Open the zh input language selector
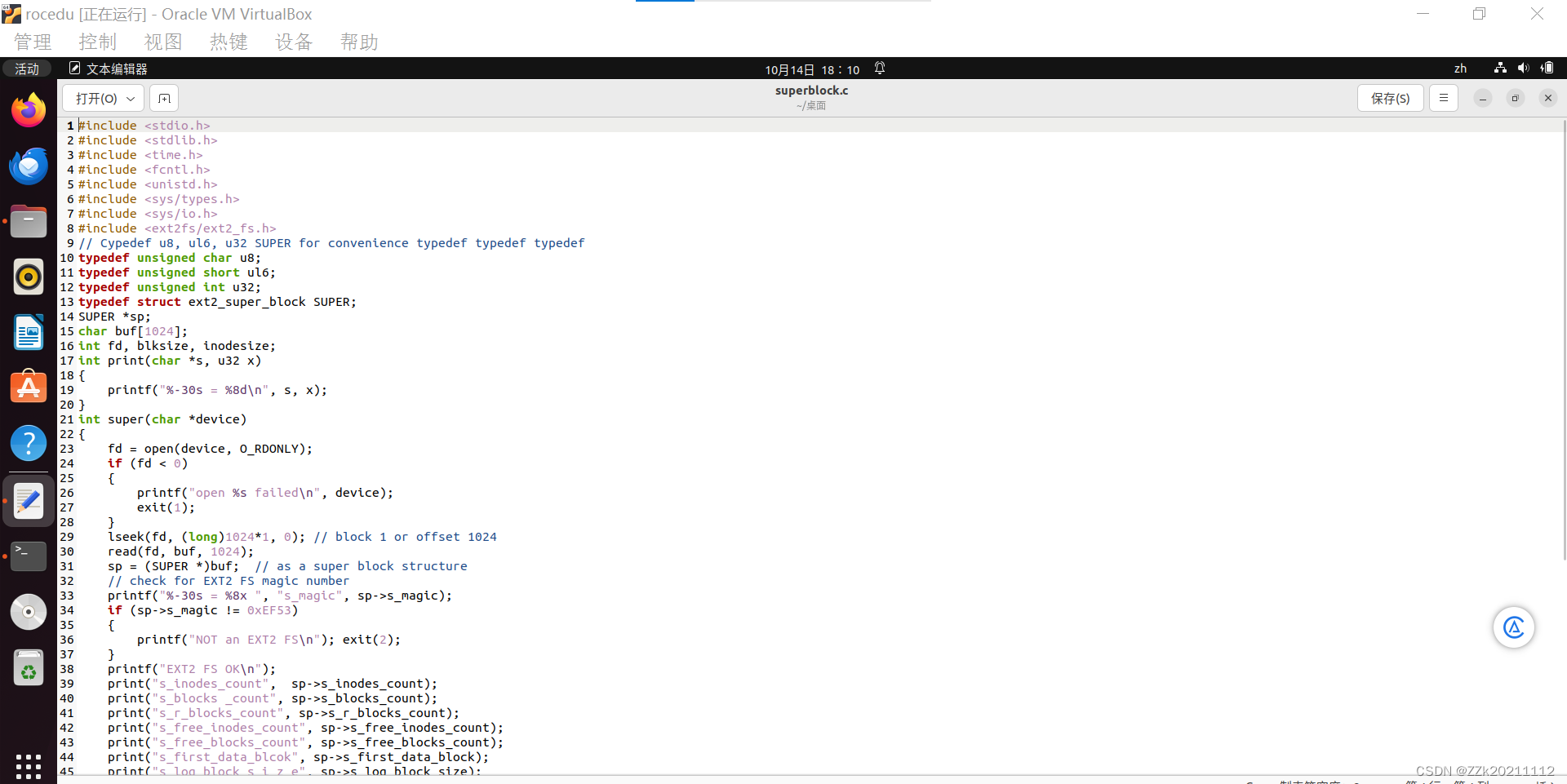Screen dimensions: 1567x784 coord(1460,69)
